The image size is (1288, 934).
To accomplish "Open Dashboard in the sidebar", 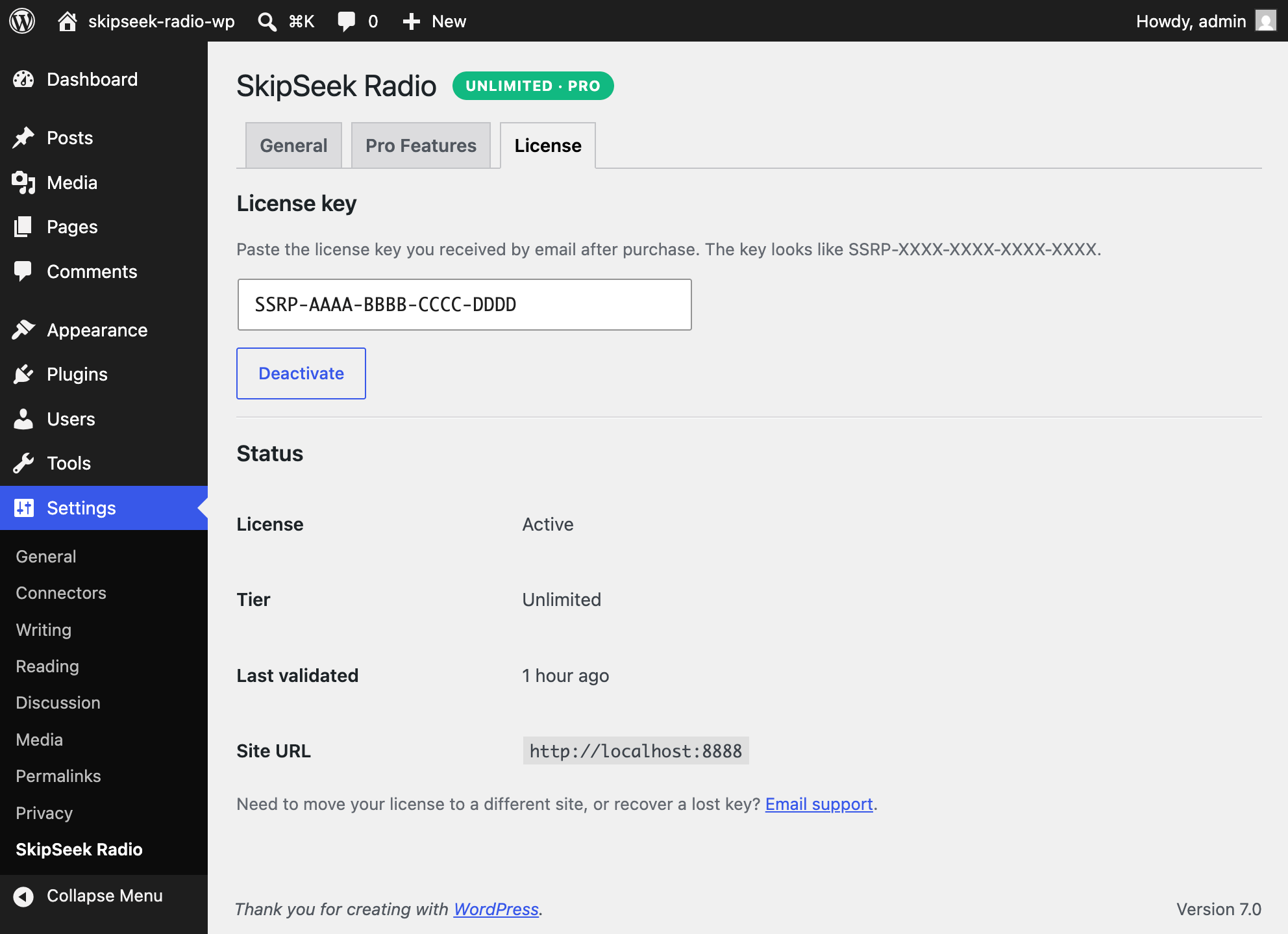I will (x=92, y=79).
